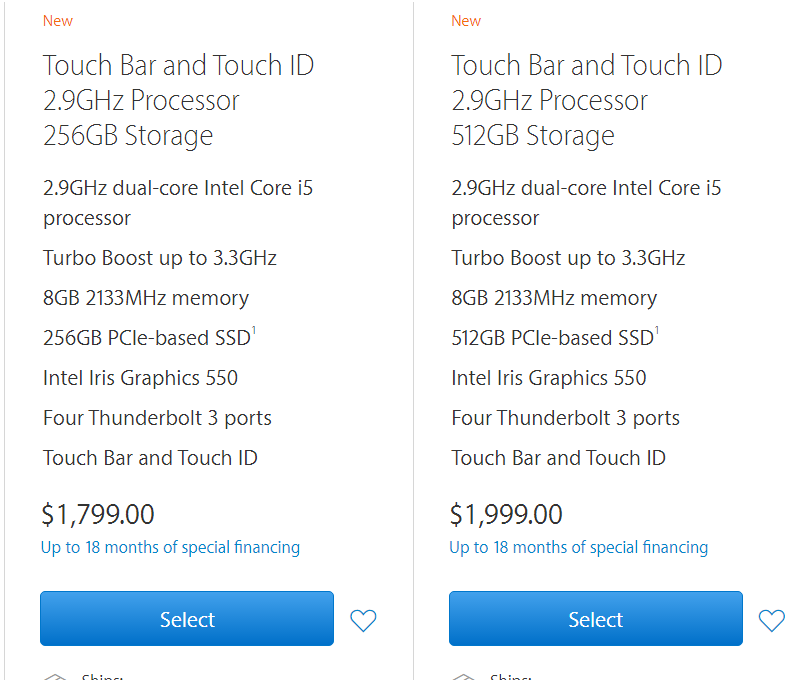Select the $1,799.00 256GB model
The image size is (808, 680).
click(187, 619)
